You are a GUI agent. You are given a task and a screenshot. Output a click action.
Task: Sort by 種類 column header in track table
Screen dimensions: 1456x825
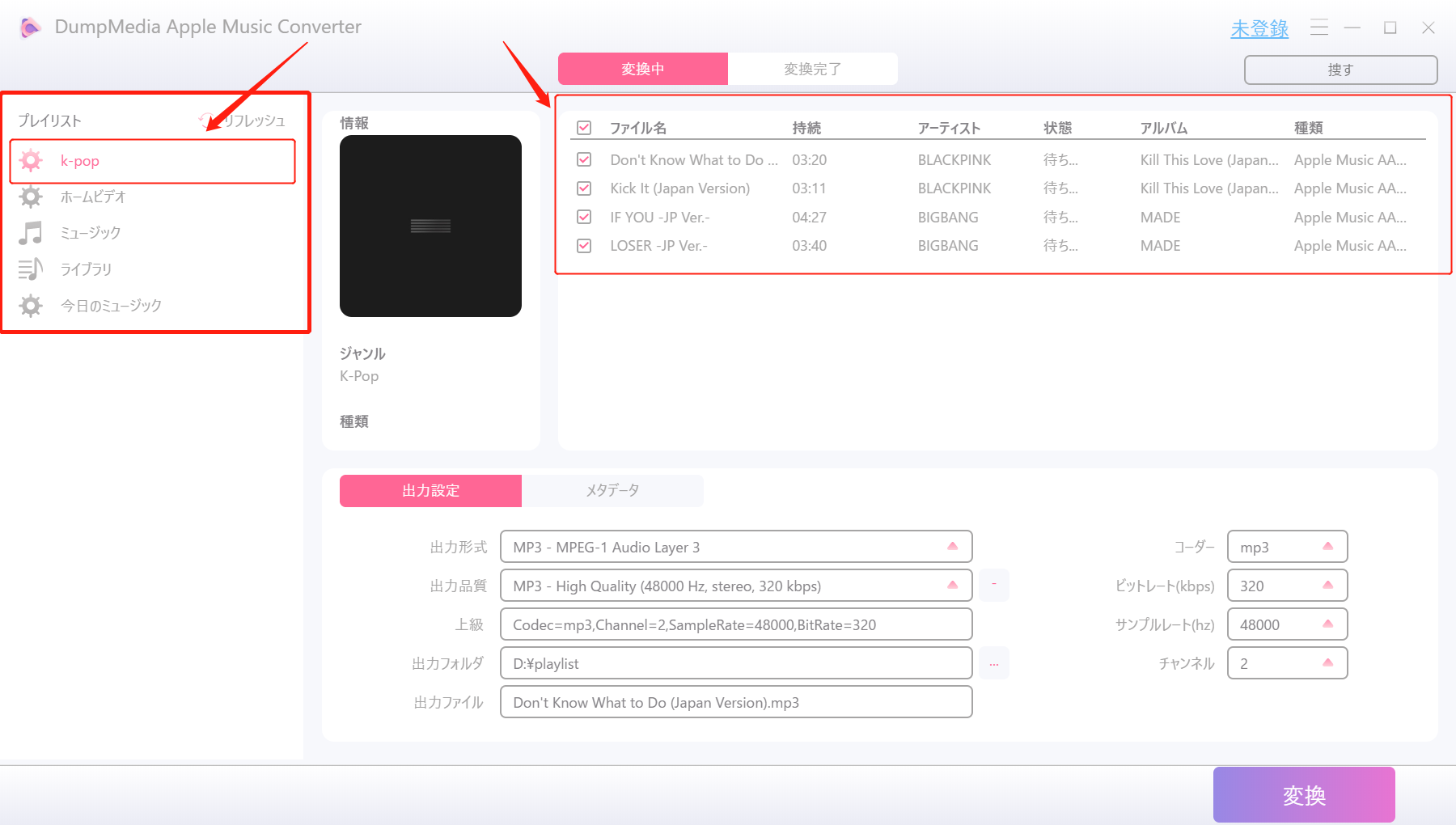[x=1308, y=128]
